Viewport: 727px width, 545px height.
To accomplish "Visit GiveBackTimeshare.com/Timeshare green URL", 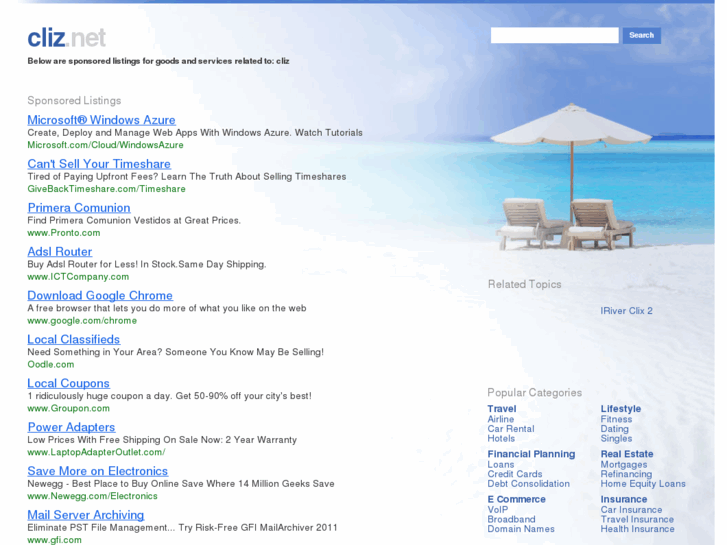I will [106, 189].
